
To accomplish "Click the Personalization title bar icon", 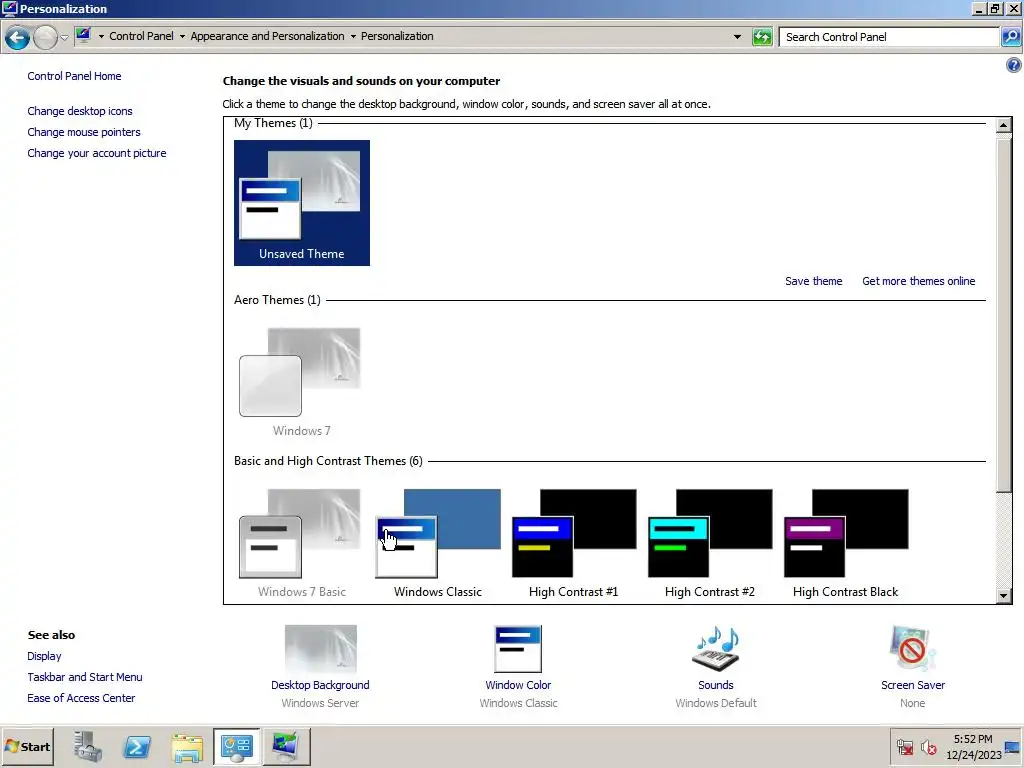I will tap(10, 8).
